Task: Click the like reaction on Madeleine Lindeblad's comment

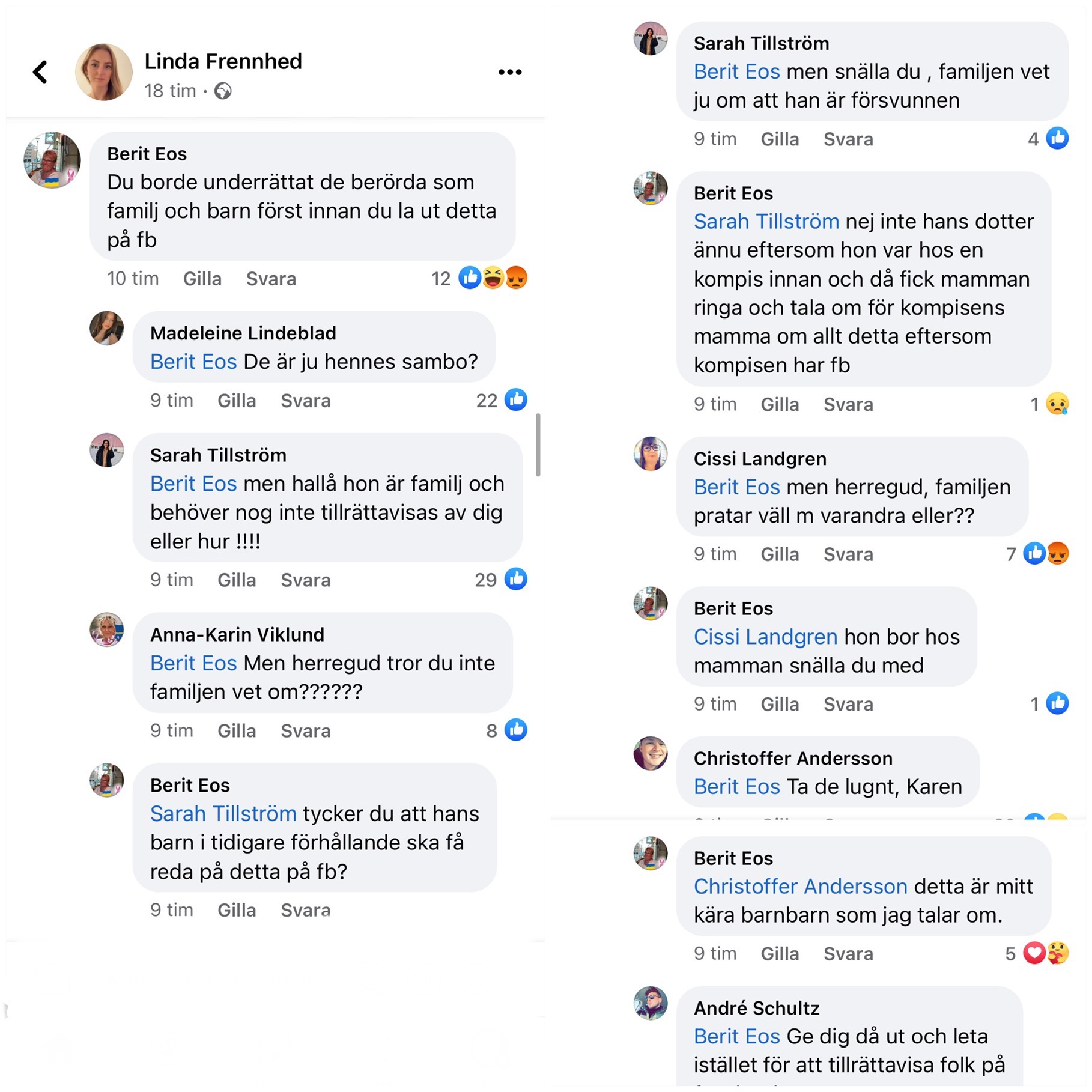Action: tap(516, 400)
